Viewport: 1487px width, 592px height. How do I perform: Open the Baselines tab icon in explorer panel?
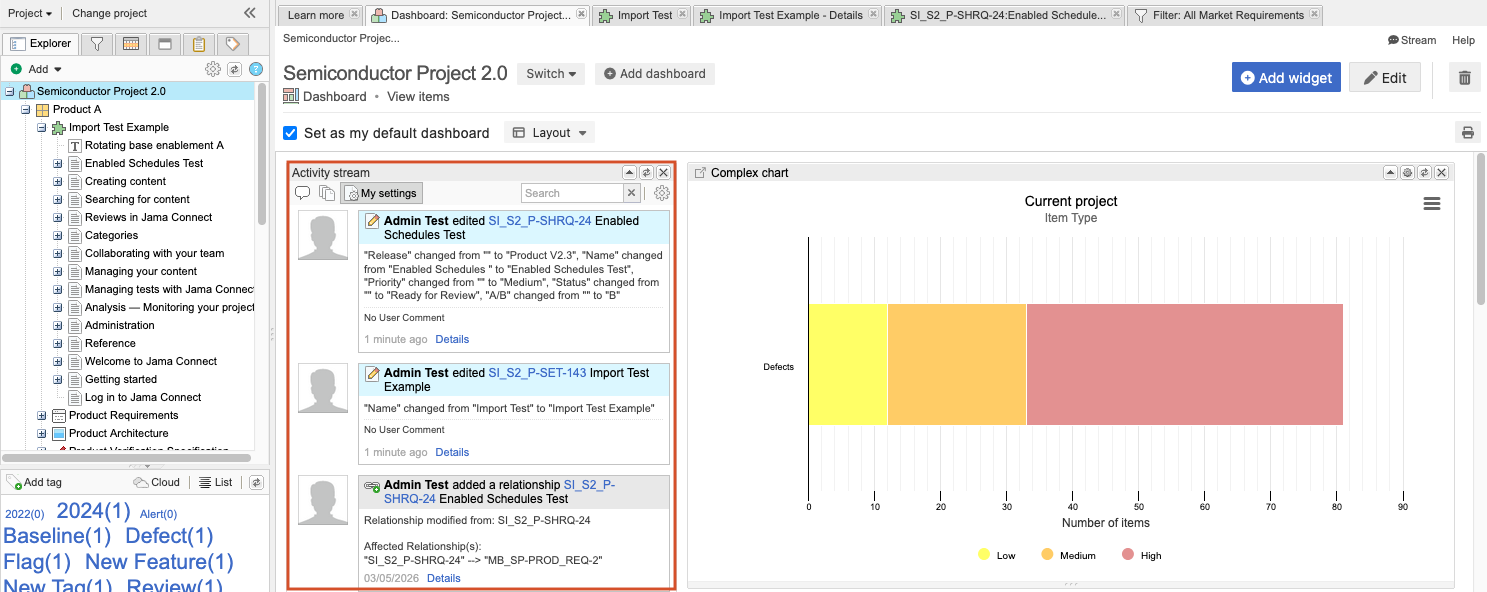(165, 44)
